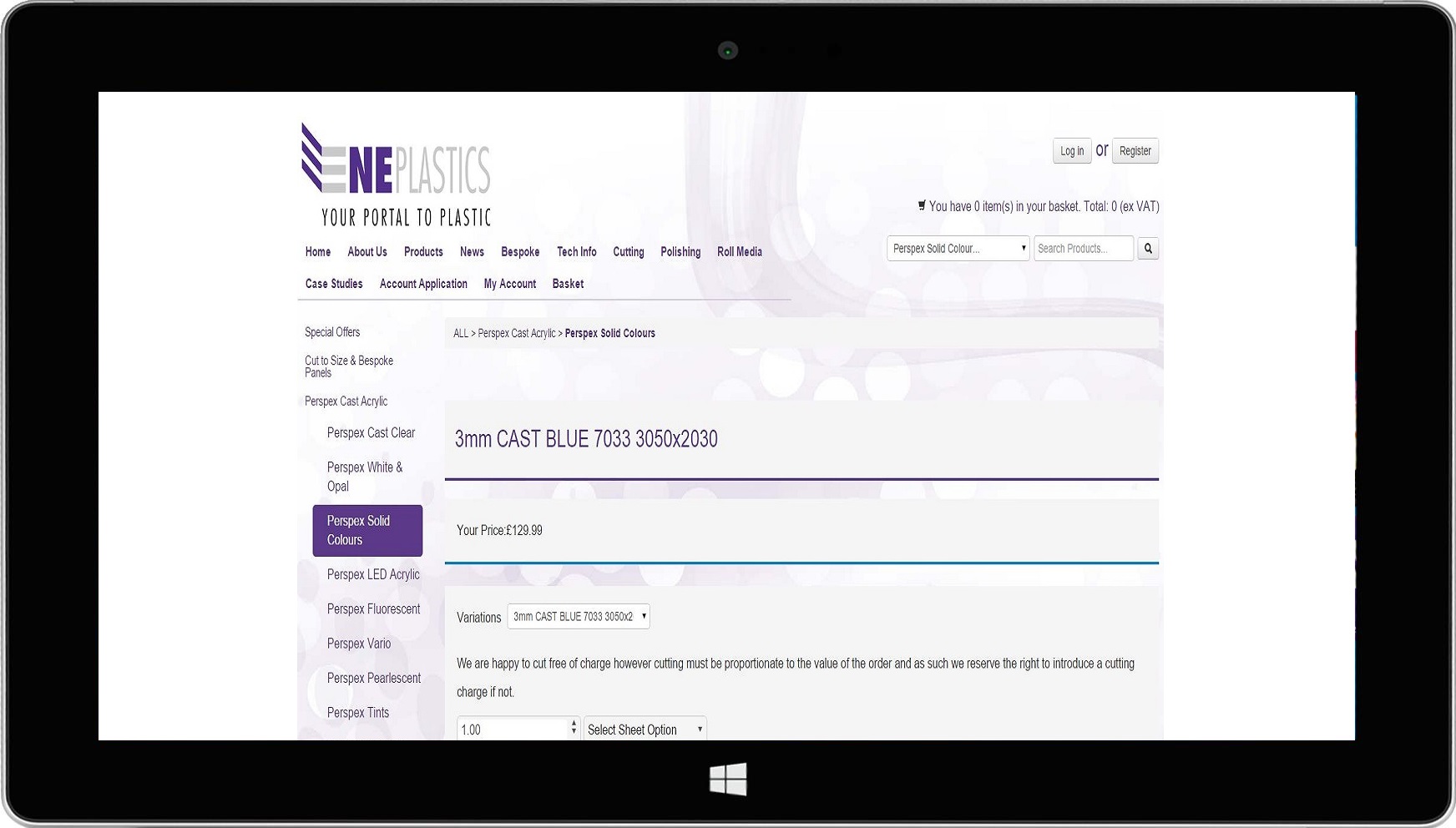Expand the Variations dropdown
Image resolution: width=1456 pixels, height=828 pixels.
(x=578, y=617)
